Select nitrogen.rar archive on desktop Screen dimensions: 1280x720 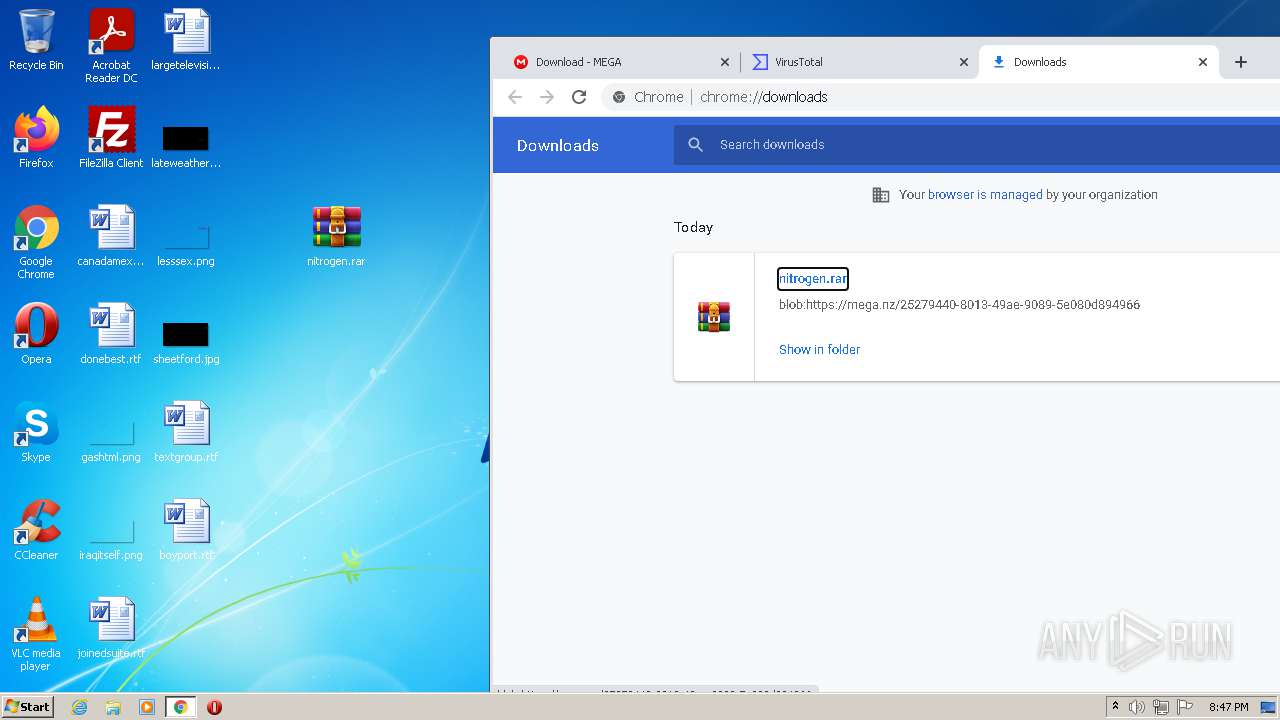click(336, 236)
